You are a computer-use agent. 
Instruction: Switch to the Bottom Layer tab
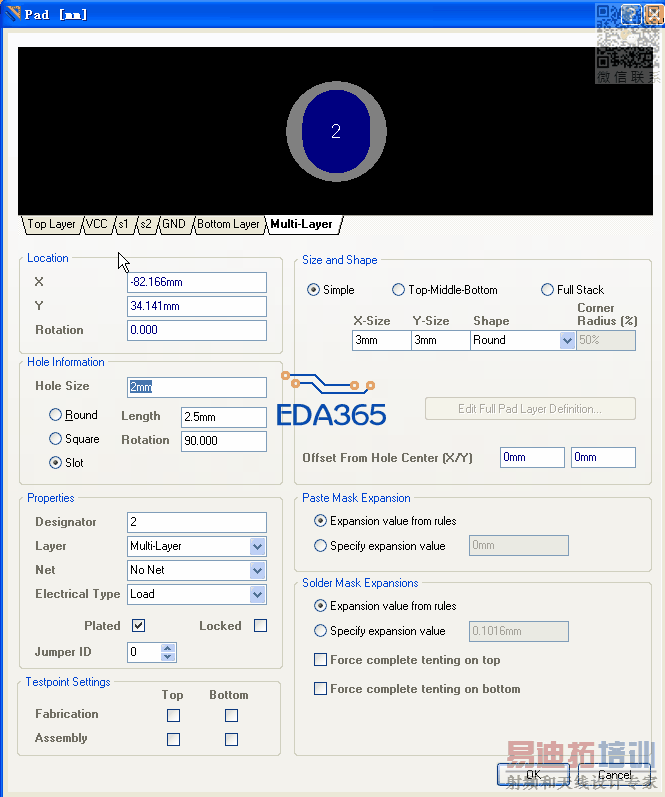click(x=228, y=224)
